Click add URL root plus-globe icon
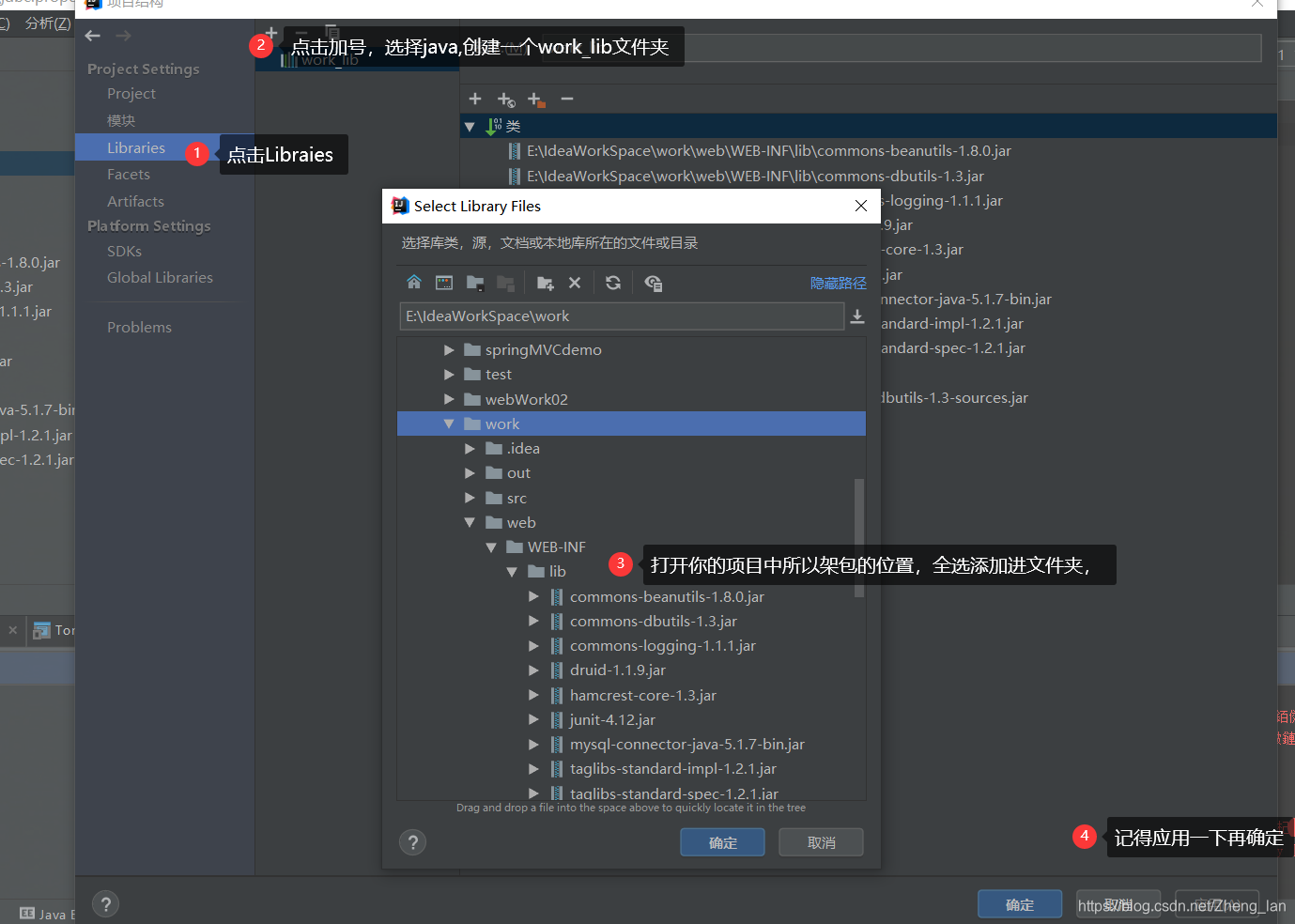This screenshot has width=1295, height=924. pos(506,100)
